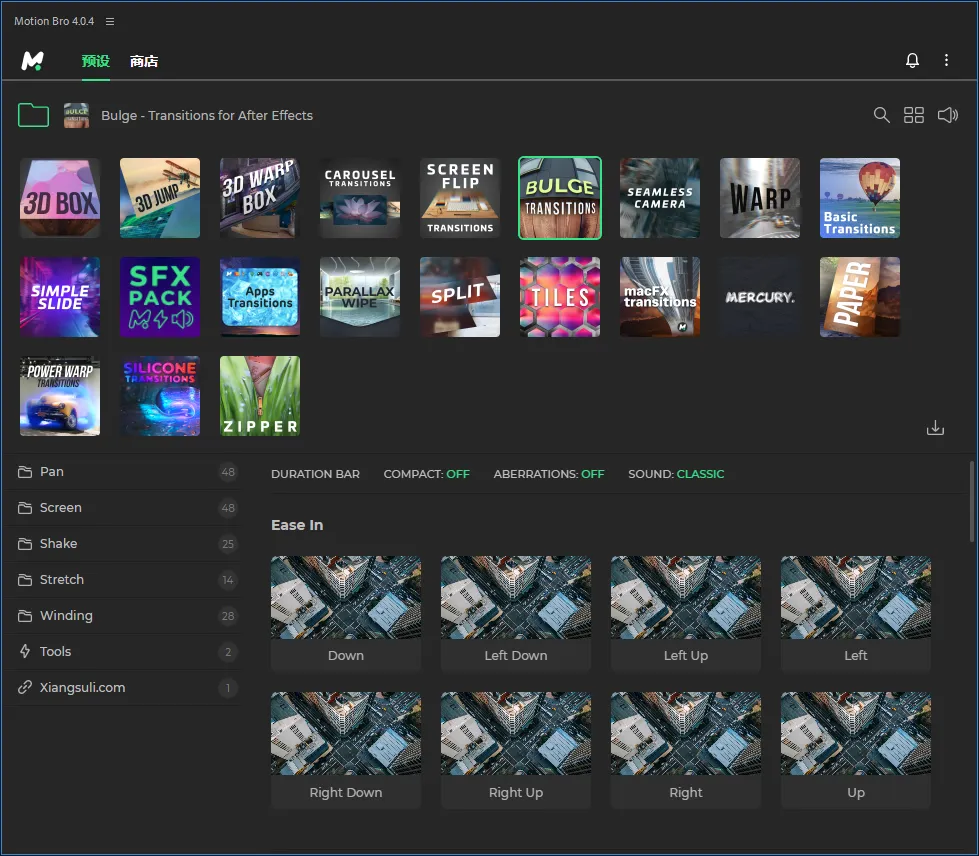The width and height of the screenshot is (979, 856).
Task: Open the hamburger menu beside Motion Bro title
Action: coord(110,21)
